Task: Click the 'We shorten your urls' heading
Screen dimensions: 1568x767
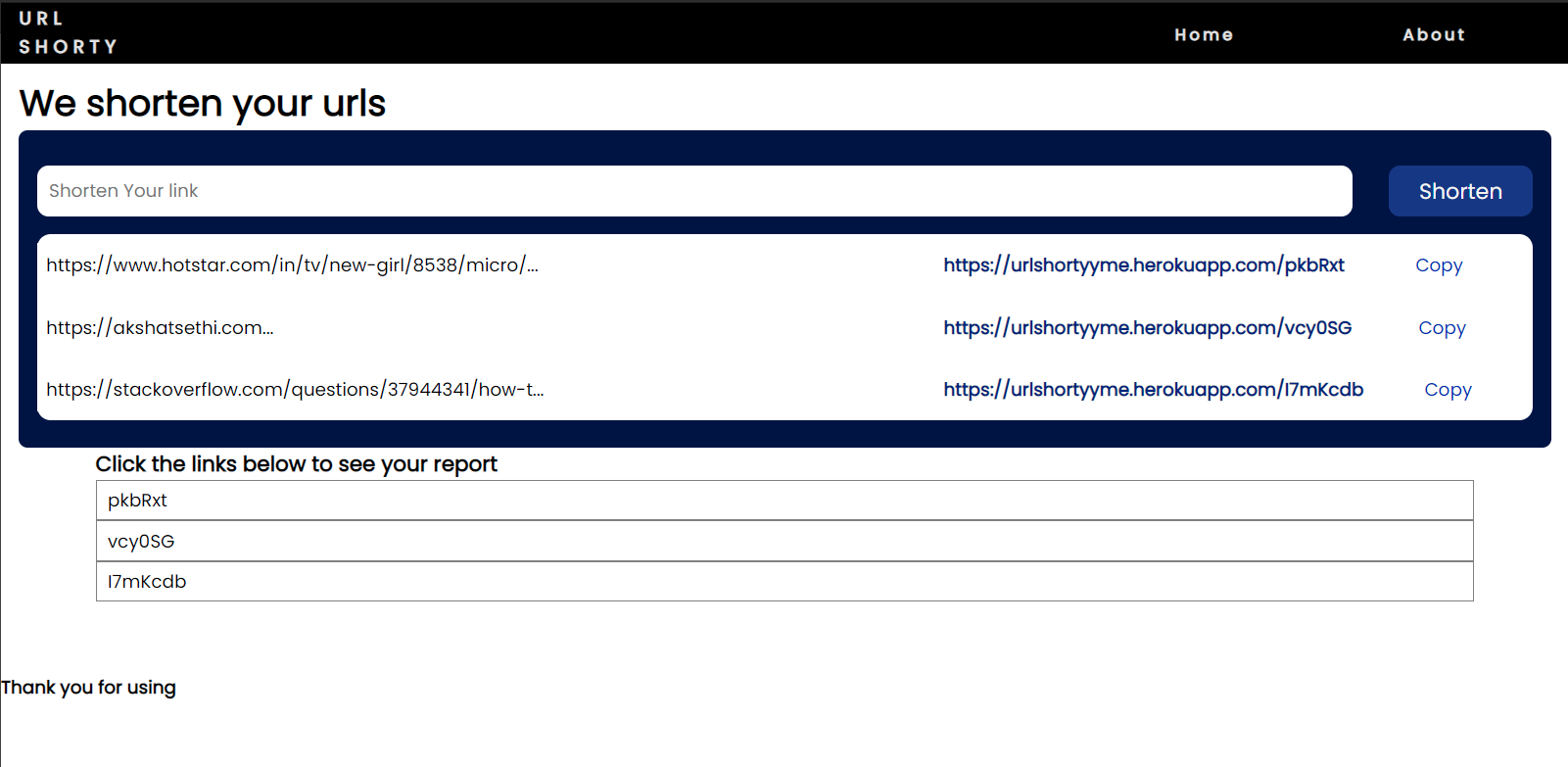Action: pyautogui.click(x=203, y=104)
